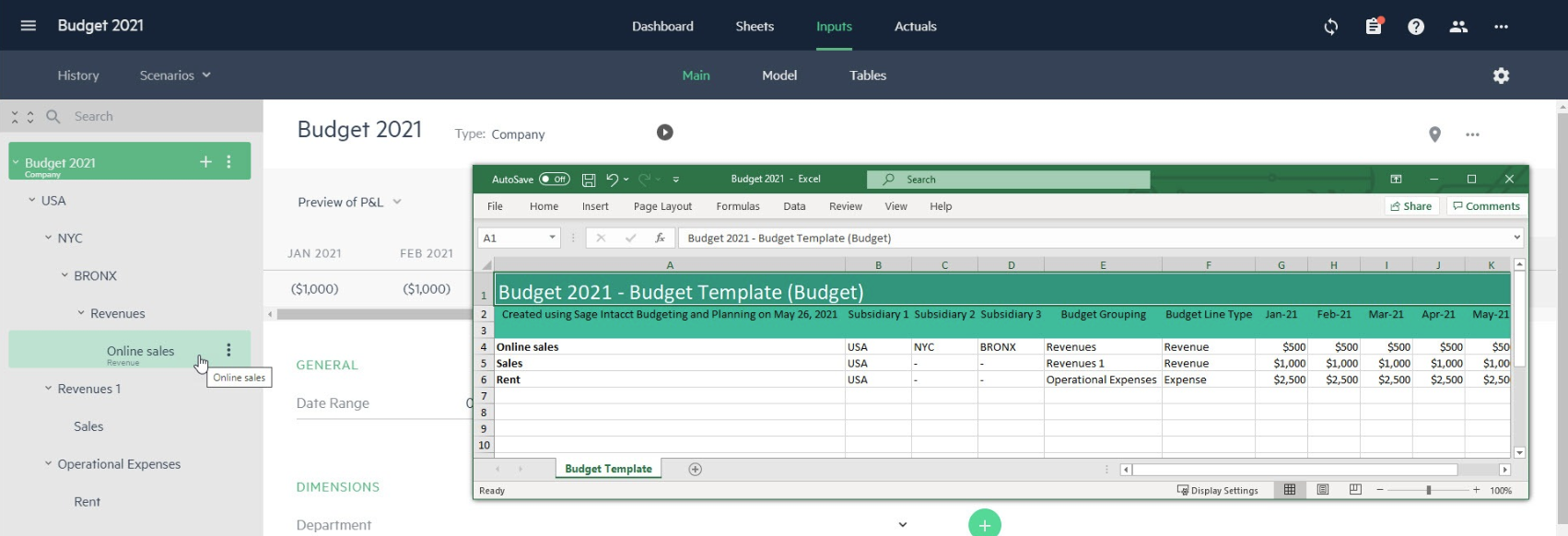This screenshot has height=536, width=1568.
Task: Click the location pin icon
Action: pos(1434,134)
